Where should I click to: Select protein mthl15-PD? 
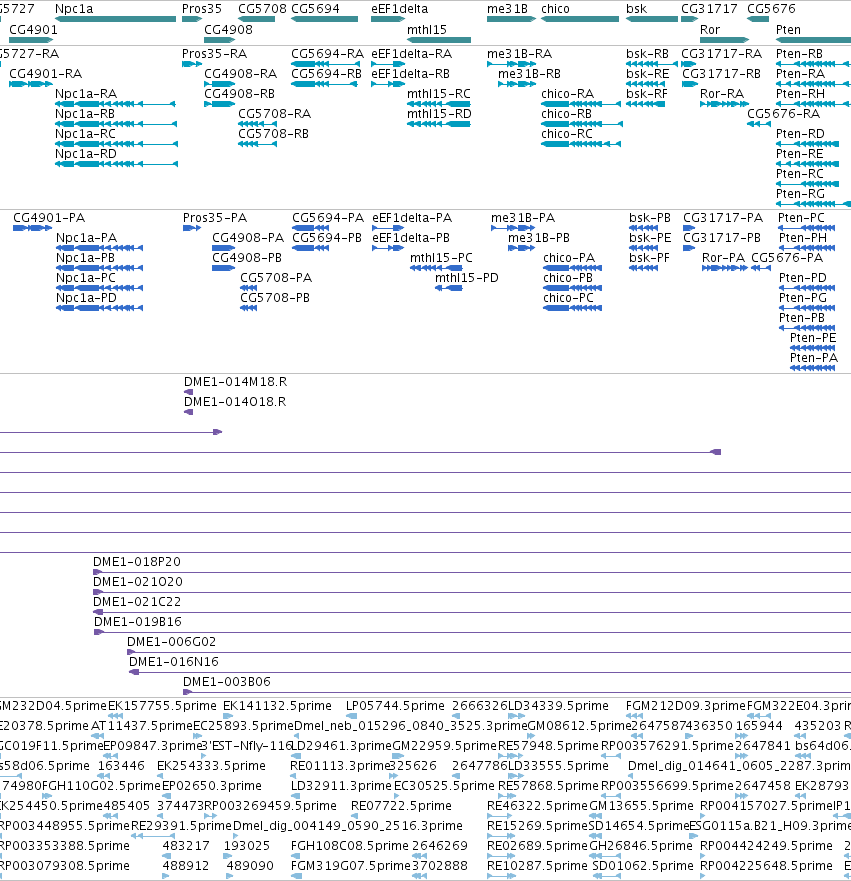tap(466, 278)
